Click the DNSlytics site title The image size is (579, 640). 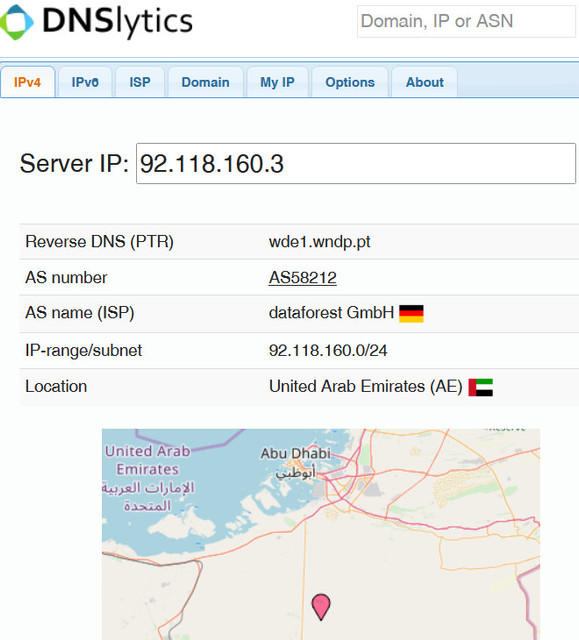click(x=118, y=22)
